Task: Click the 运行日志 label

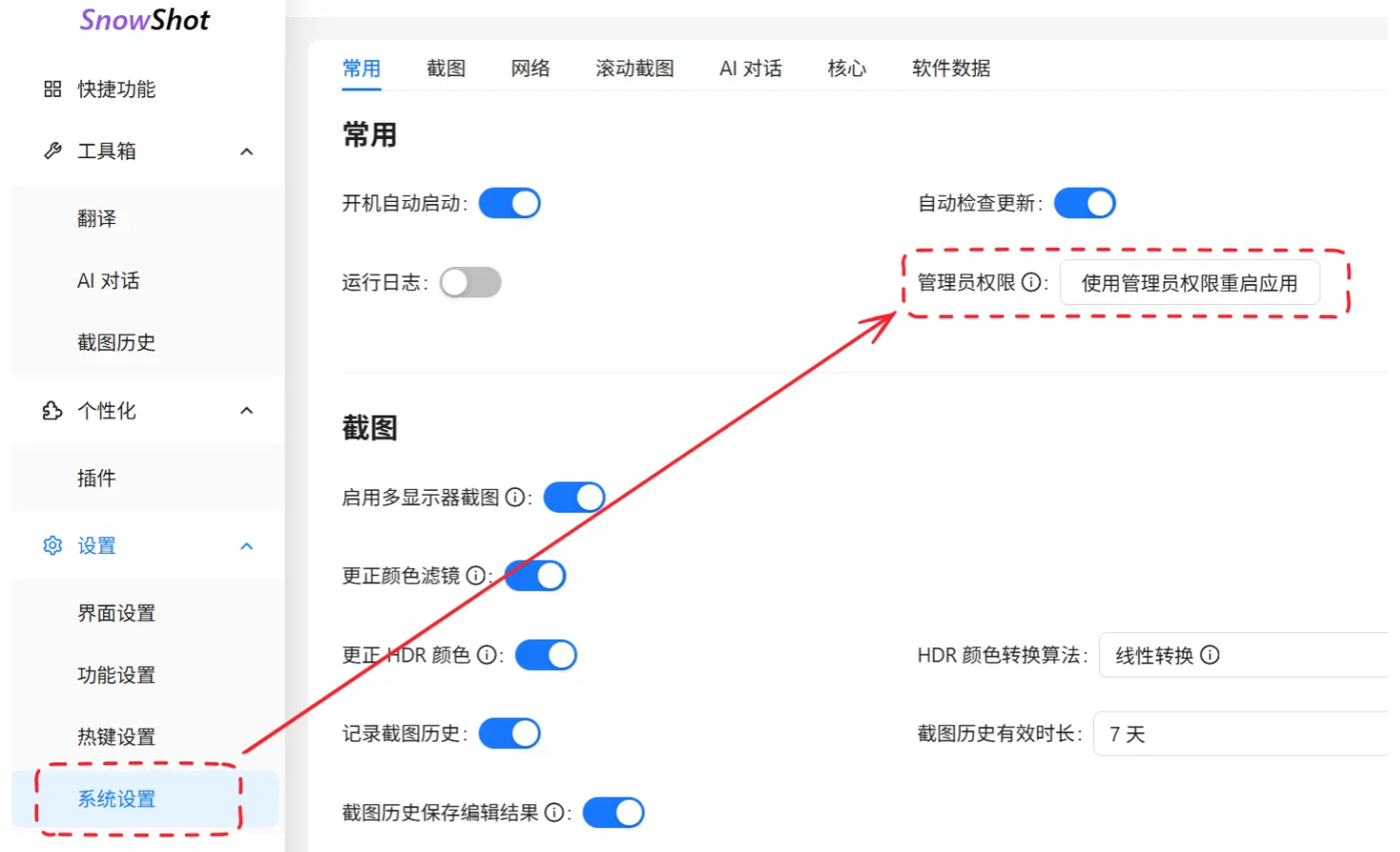Action: [x=385, y=282]
